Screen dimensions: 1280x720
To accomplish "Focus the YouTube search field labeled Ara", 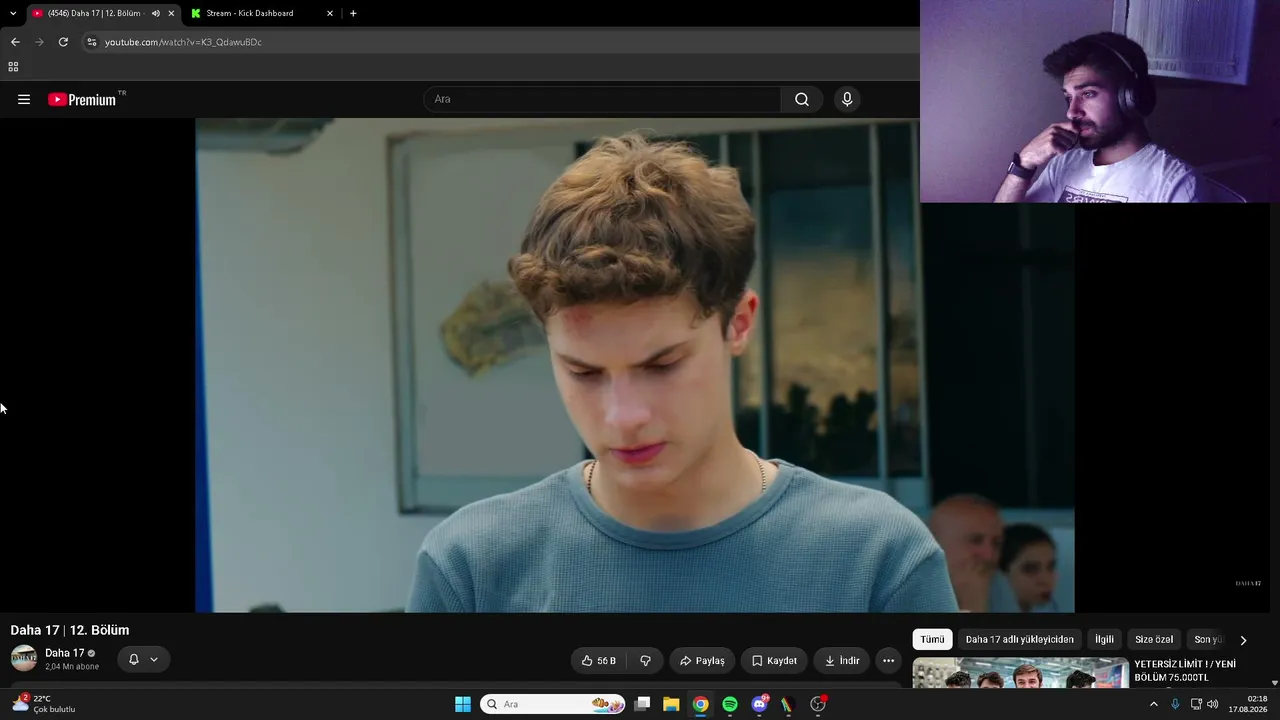I will point(602,99).
